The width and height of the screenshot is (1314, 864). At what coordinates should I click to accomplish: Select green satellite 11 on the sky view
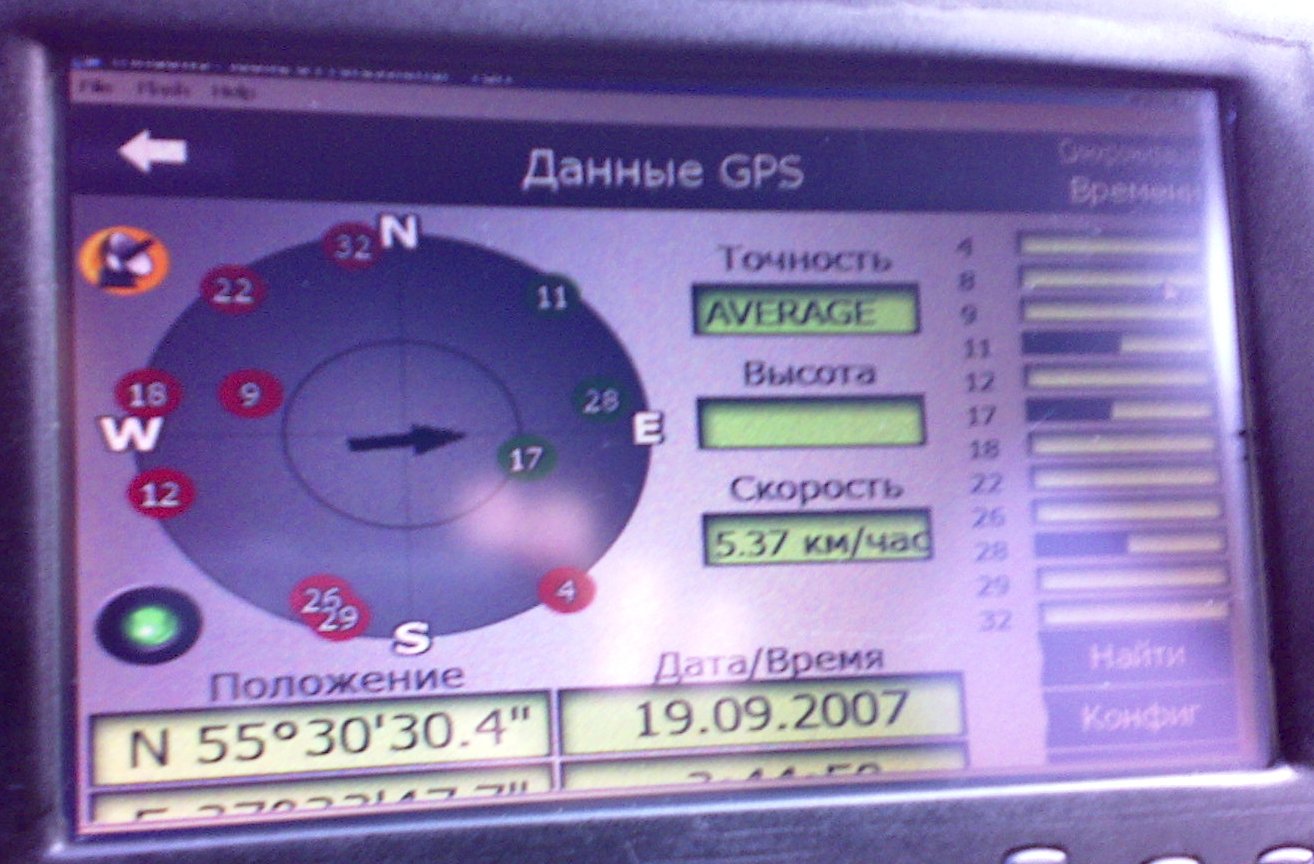pyautogui.click(x=551, y=297)
